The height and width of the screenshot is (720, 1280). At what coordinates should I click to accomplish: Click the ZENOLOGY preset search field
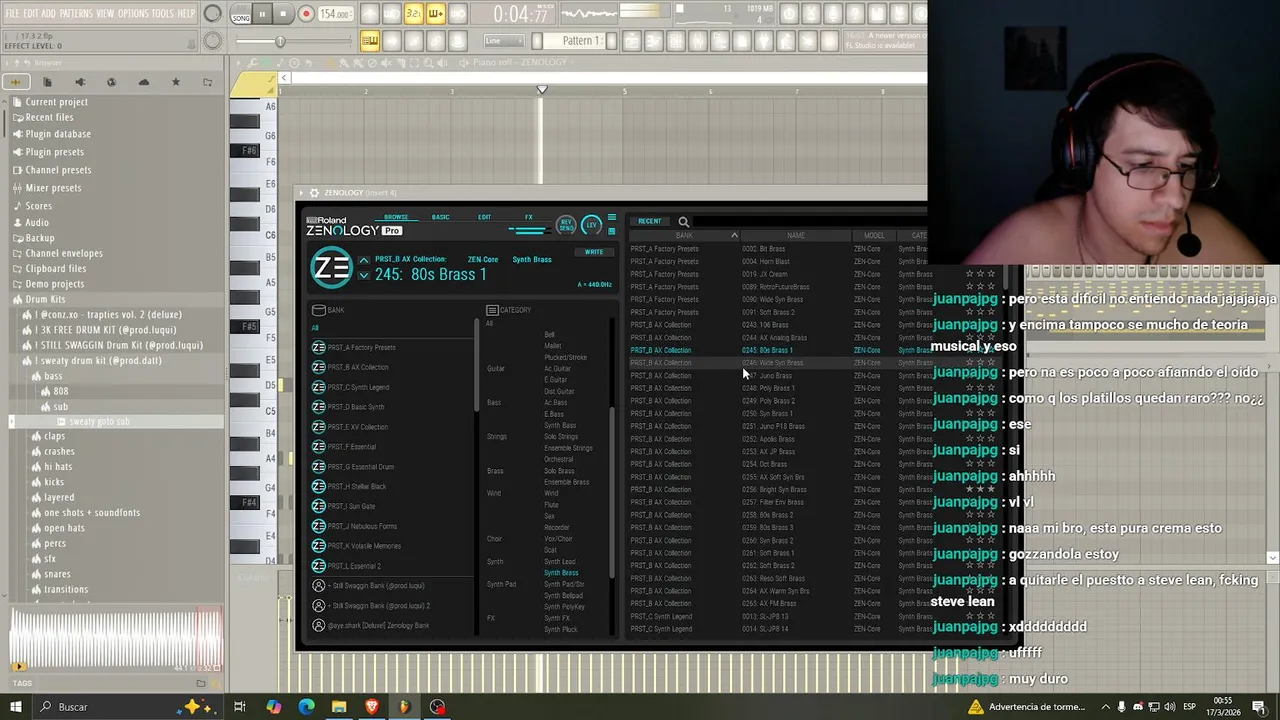tap(810, 222)
